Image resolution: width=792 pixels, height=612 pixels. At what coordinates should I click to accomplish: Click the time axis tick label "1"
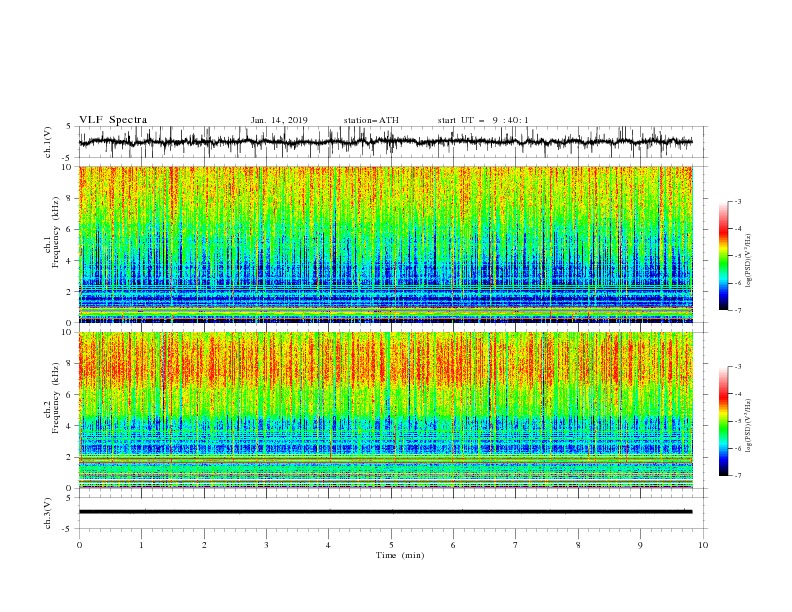142,545
